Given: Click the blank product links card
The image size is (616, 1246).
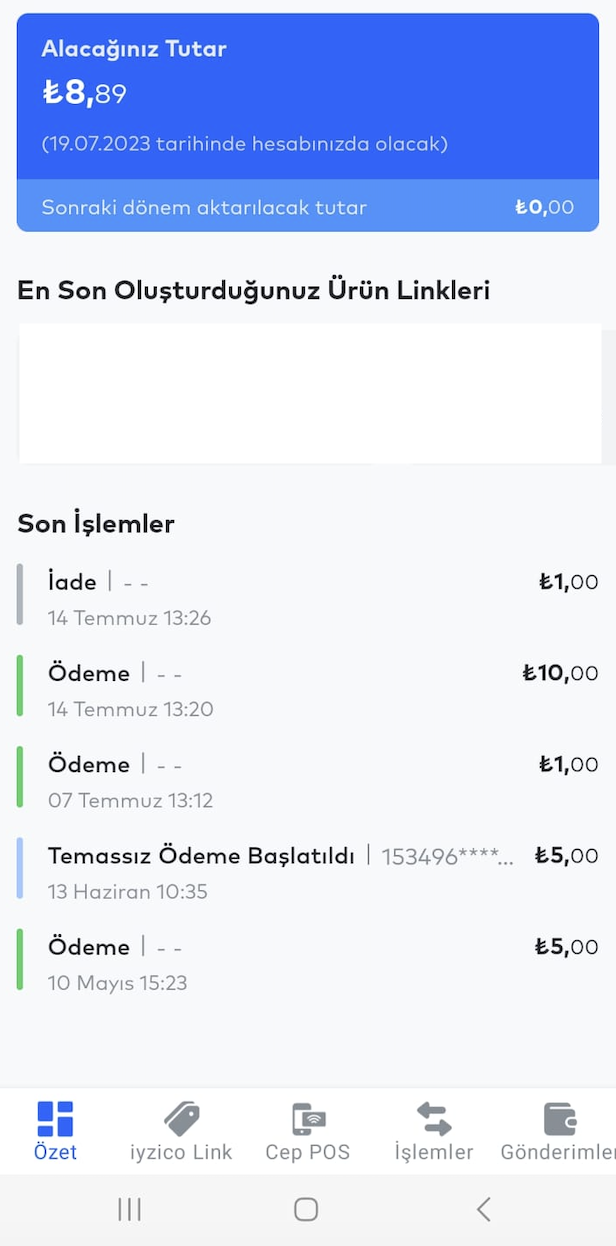Looking at the screenshot, I should 308,393.
